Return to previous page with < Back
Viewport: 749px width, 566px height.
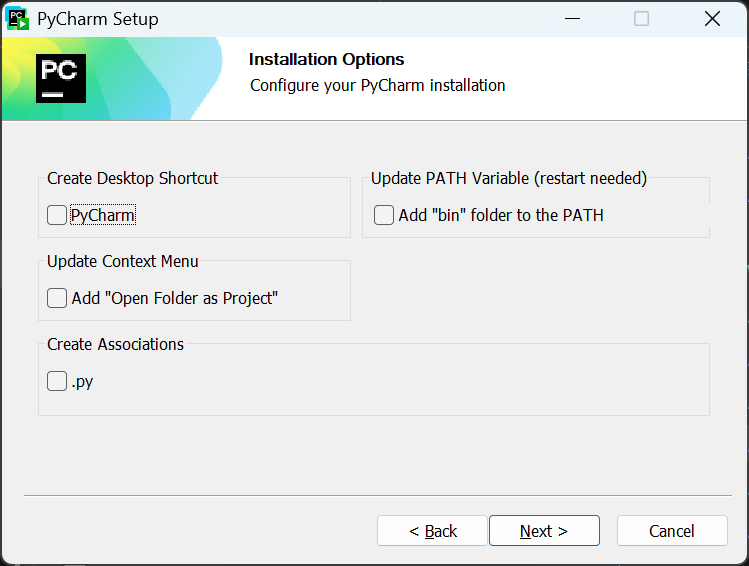432,531
